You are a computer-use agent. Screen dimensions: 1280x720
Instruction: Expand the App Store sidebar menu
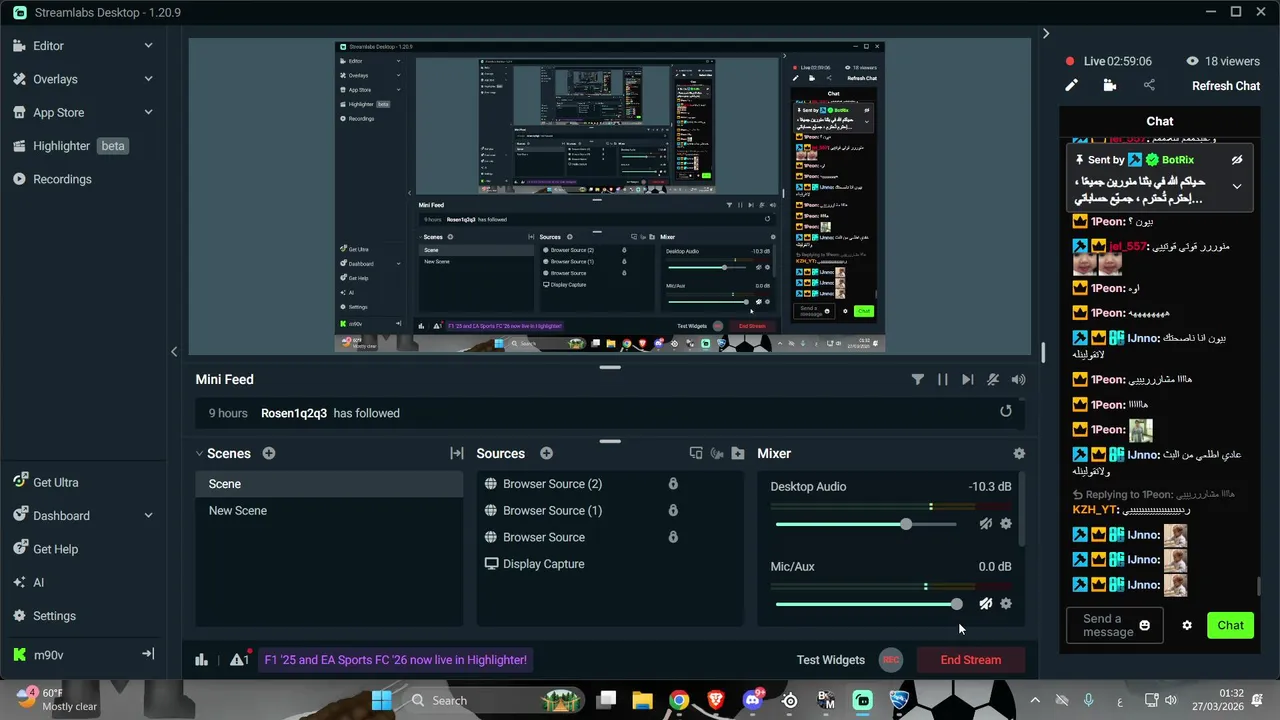click(148, 112)
